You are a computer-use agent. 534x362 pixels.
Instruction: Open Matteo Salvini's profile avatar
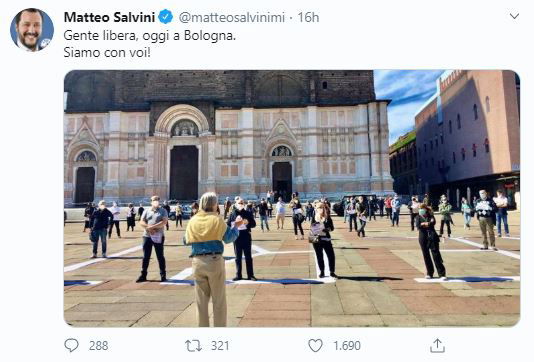(32, 30)
